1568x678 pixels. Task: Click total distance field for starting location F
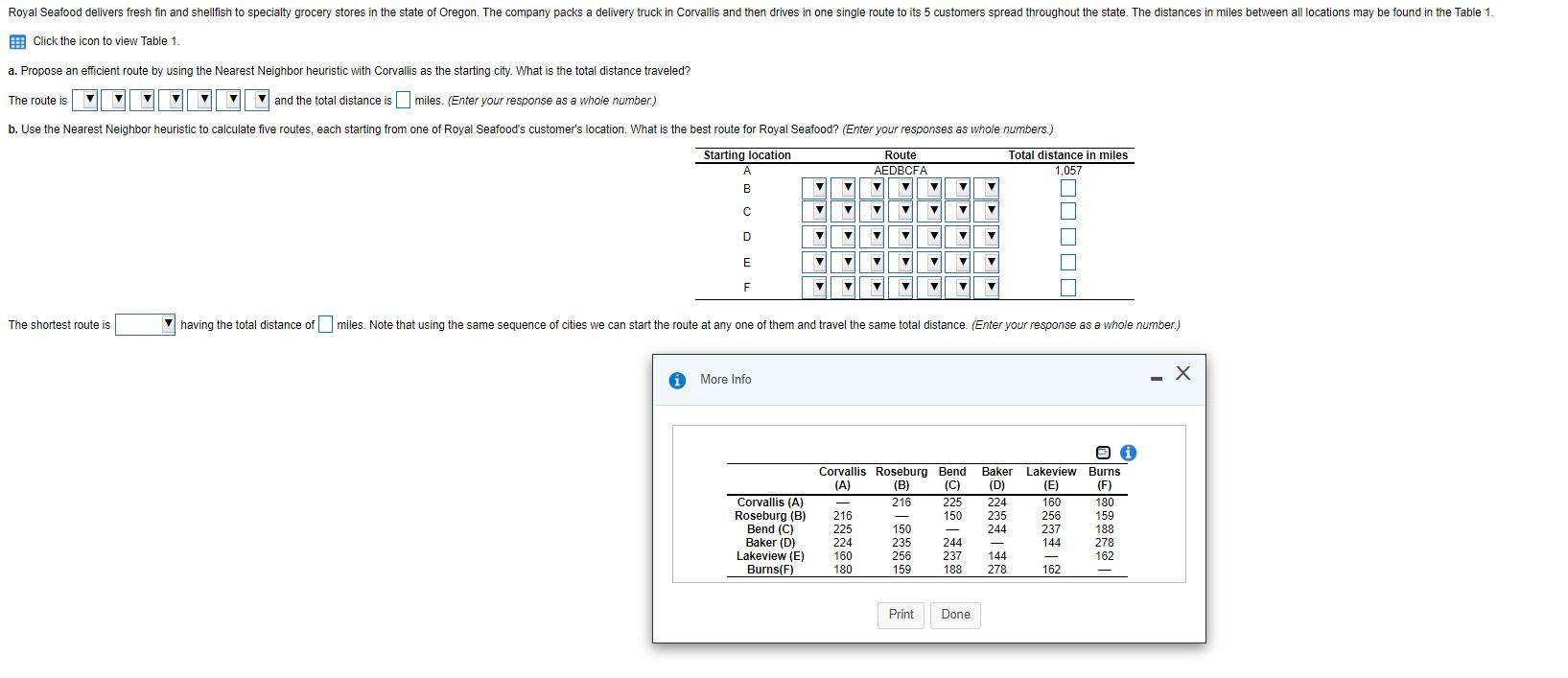pyautogui.click(x=1068, y=287)
